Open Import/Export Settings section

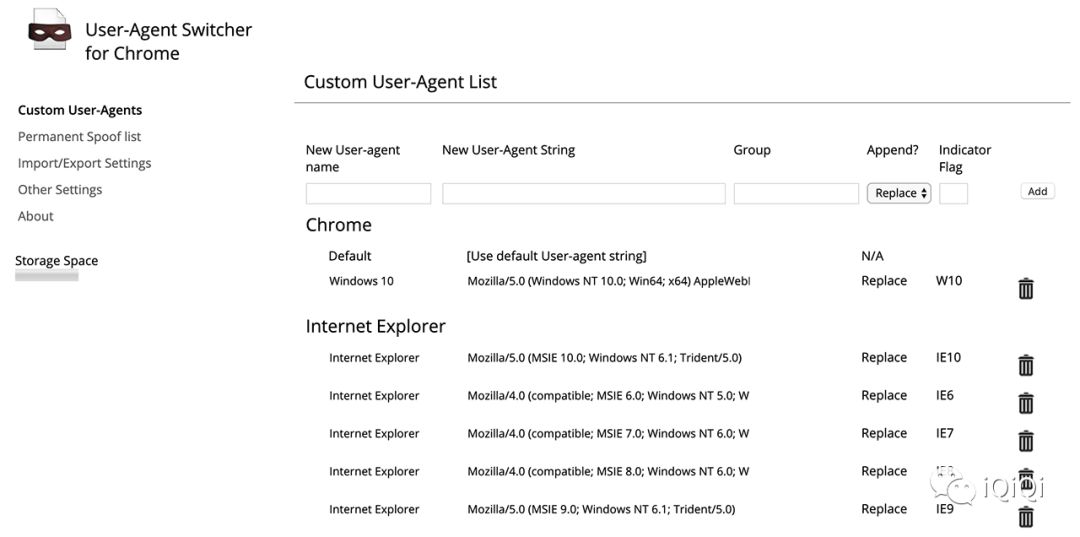pos(85,163)
